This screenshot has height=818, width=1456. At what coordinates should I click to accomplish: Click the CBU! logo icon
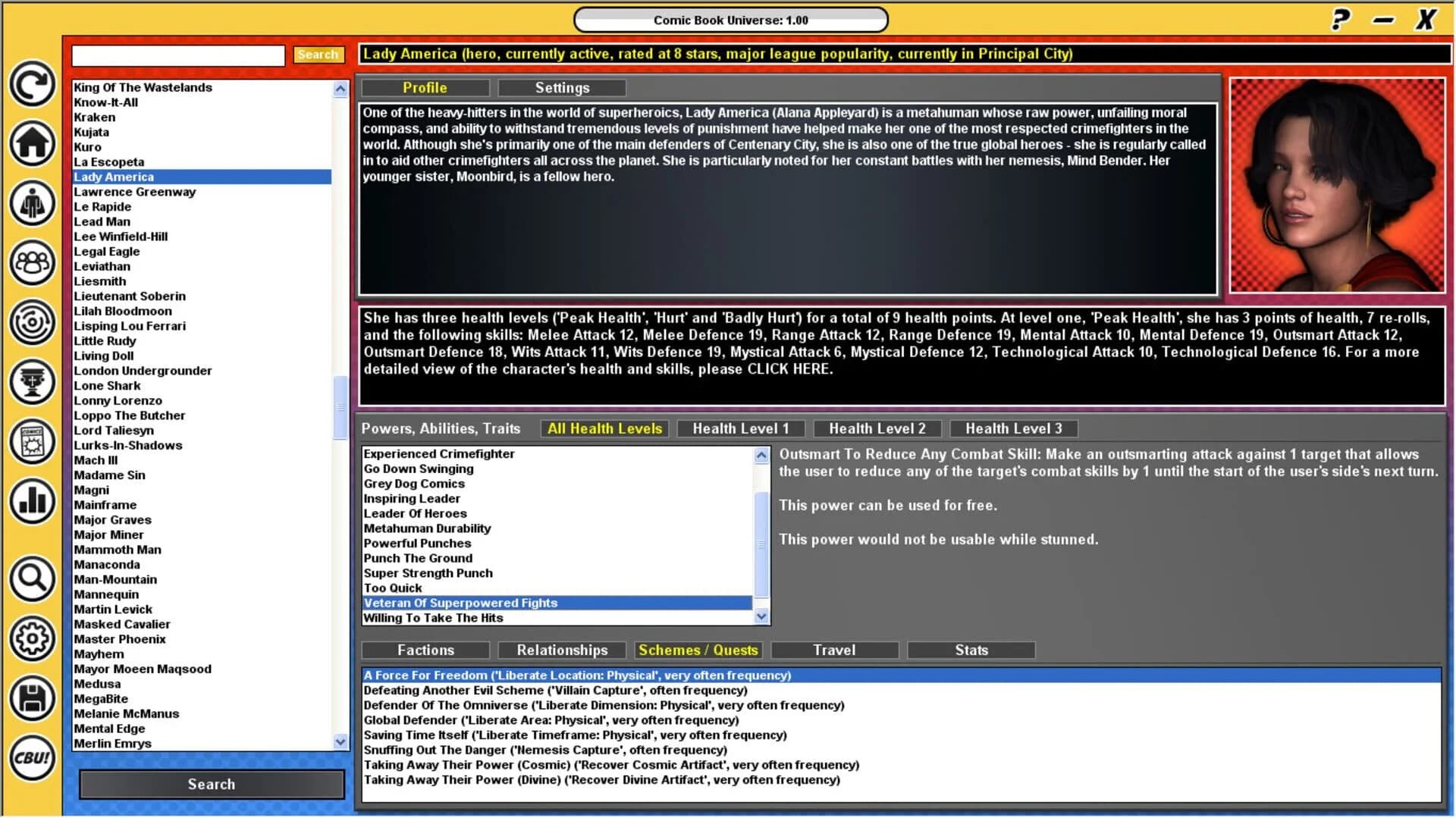(x=32, y=758)
